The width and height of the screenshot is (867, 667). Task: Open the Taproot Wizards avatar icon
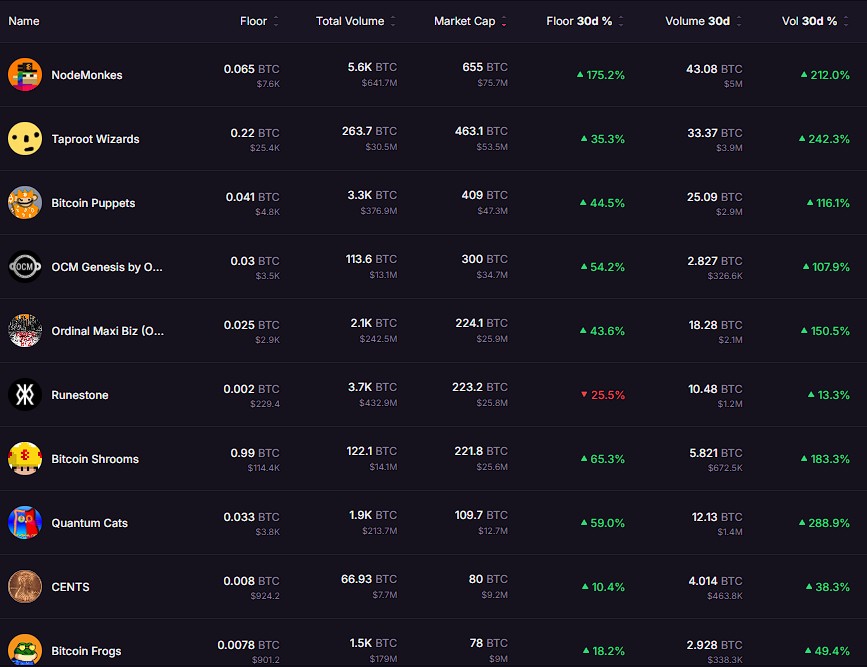coord(25,139)
